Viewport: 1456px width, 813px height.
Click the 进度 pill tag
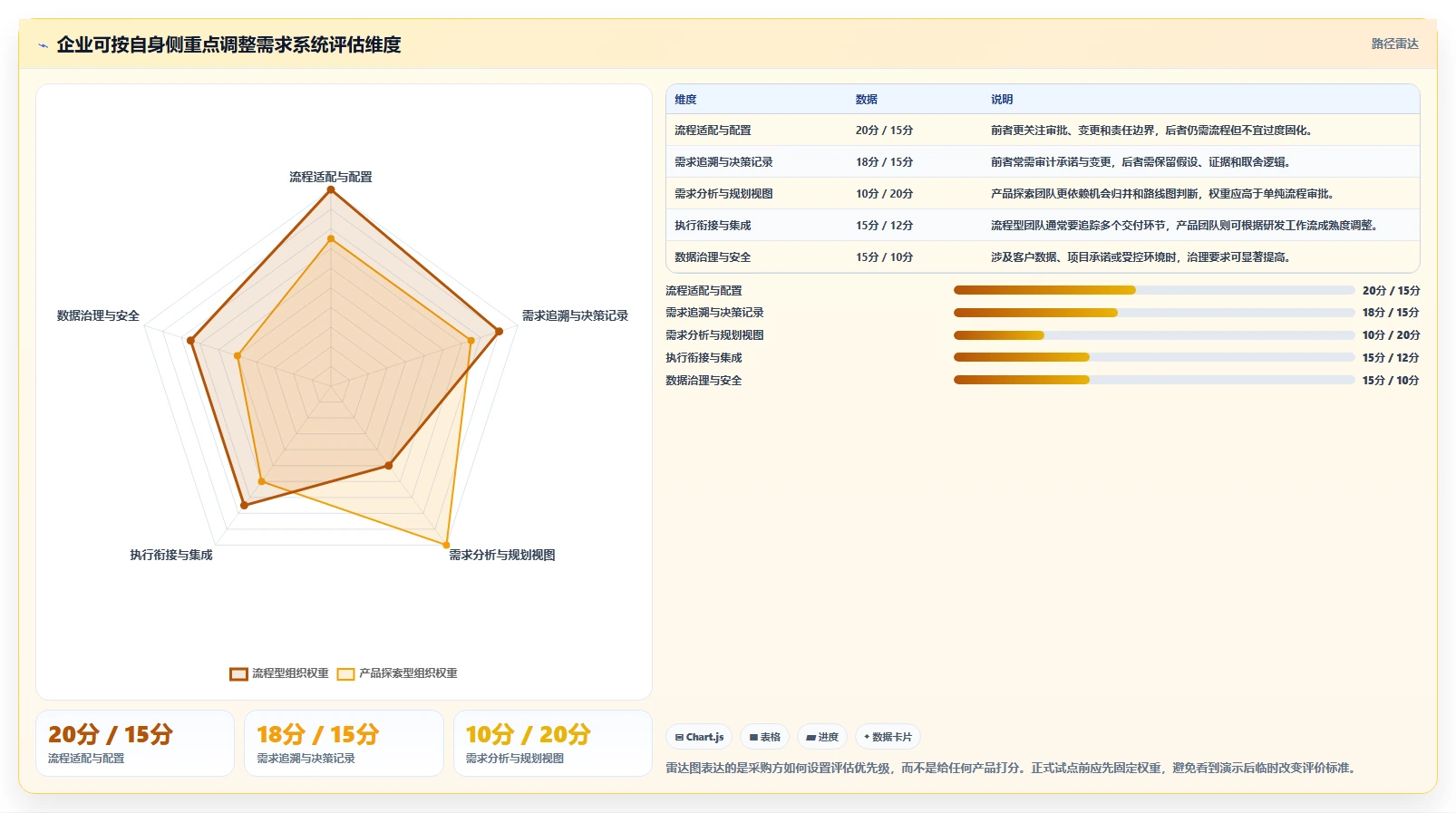pyautogui.click(x=822, y=737)
